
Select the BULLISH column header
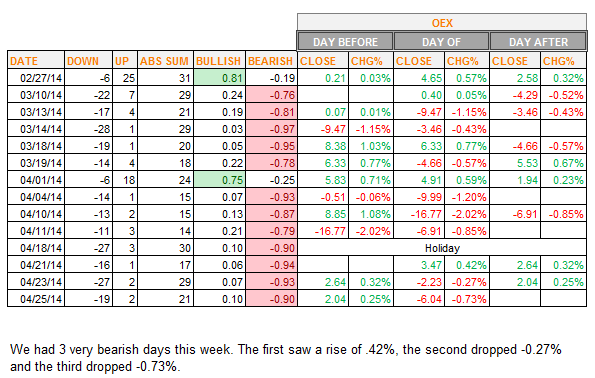tap(219, 60)
